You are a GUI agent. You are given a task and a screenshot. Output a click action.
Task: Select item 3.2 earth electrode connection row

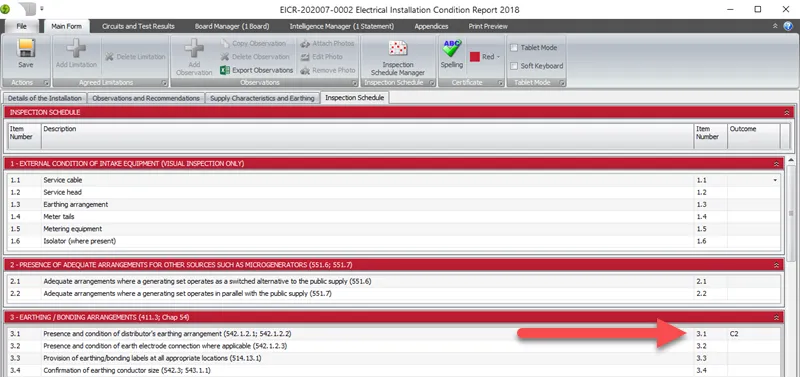pos(393,346)
